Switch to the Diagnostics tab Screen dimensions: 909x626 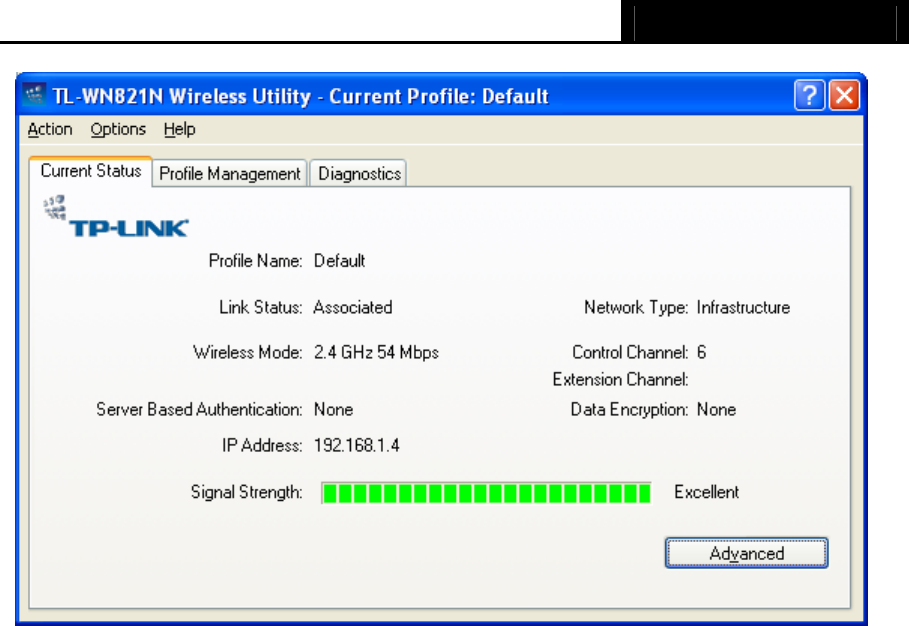(x=359, y=173)
